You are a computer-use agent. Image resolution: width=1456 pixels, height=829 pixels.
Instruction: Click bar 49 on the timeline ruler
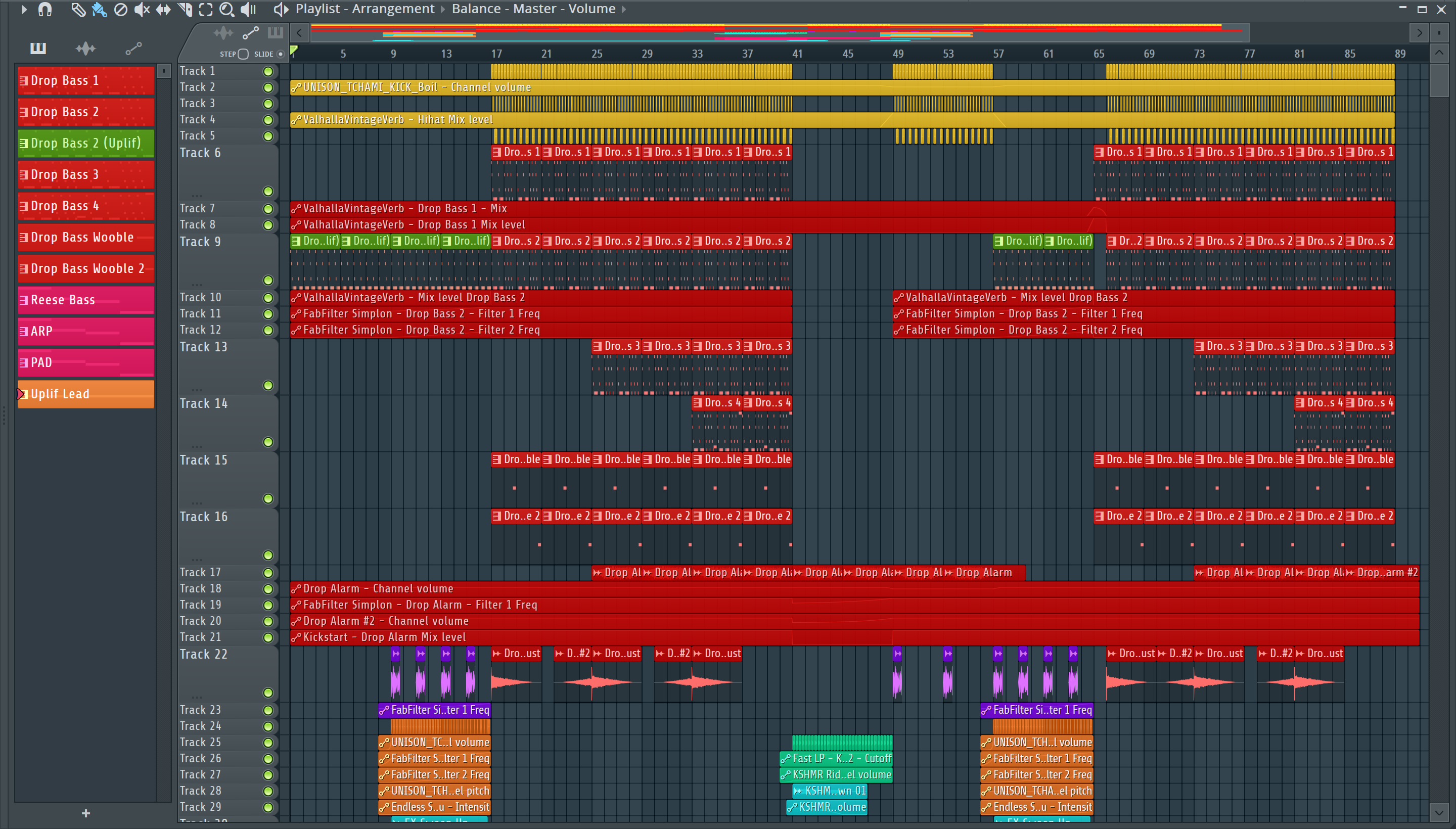(897, 54)
